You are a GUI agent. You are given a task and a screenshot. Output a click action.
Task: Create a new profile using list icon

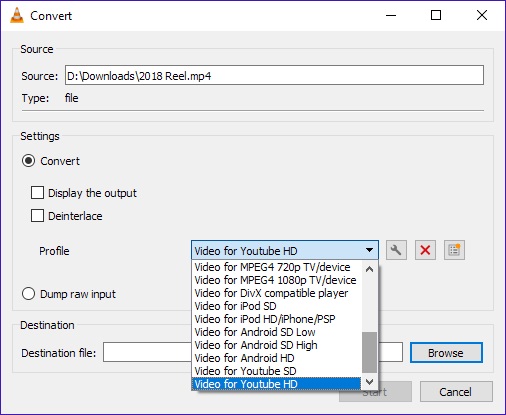454,250
